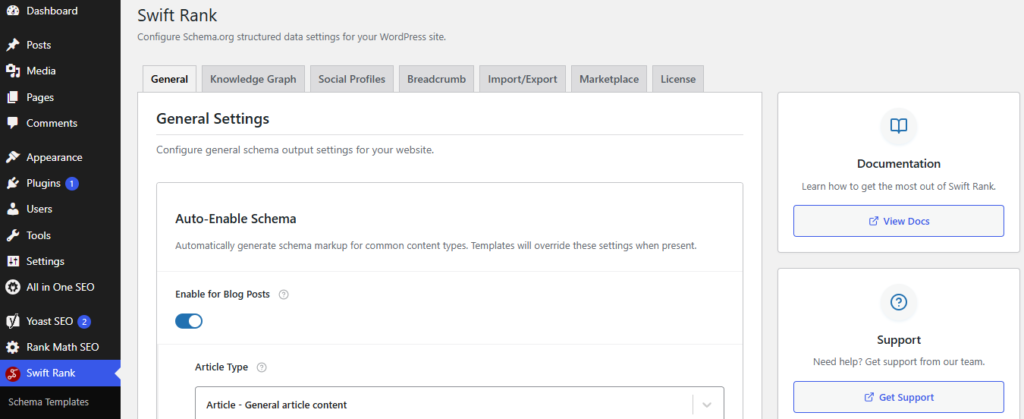
Task: Click the Support card title
Action: [899, 340]
